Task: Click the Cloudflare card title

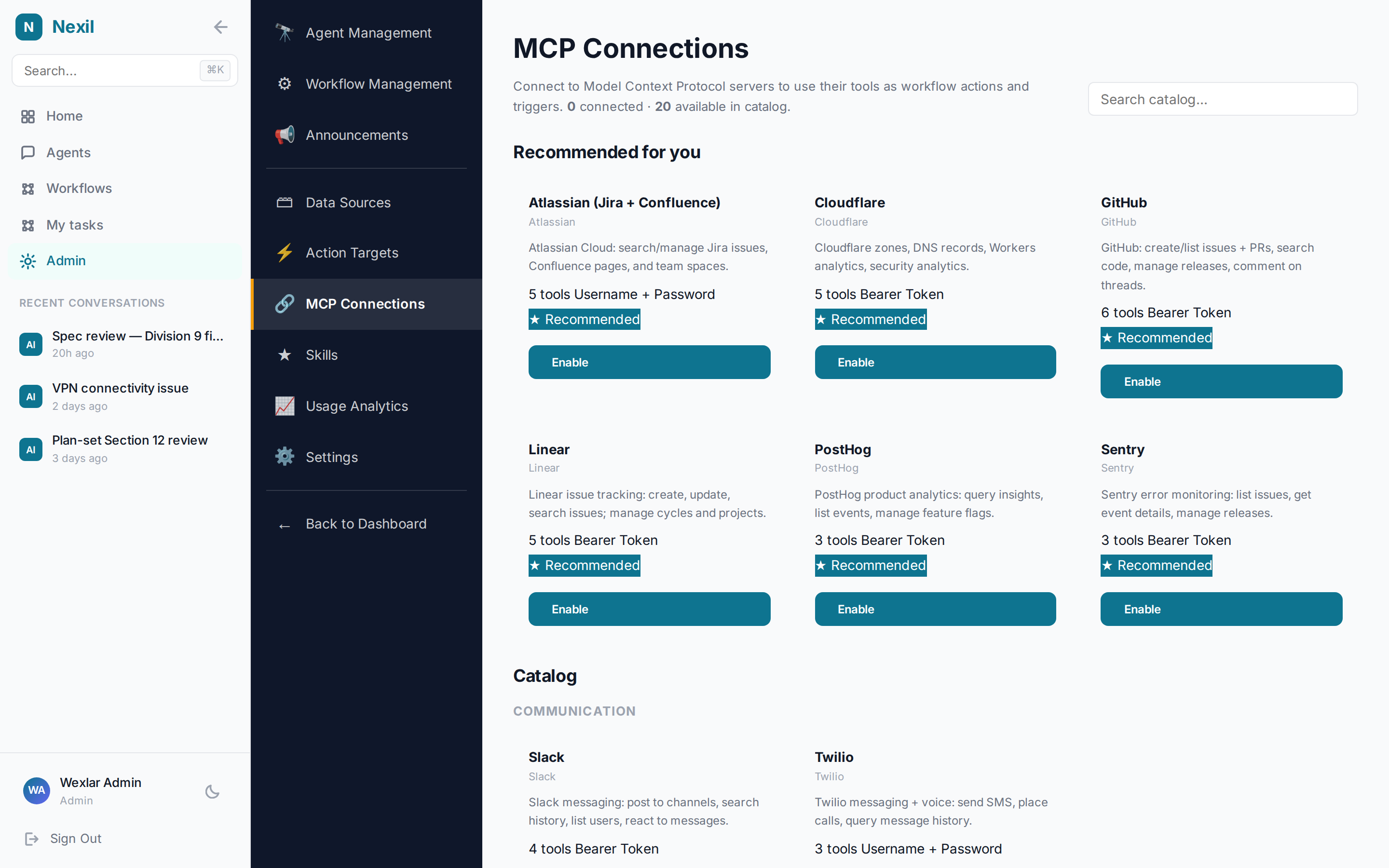Action: tap(849, 203)
